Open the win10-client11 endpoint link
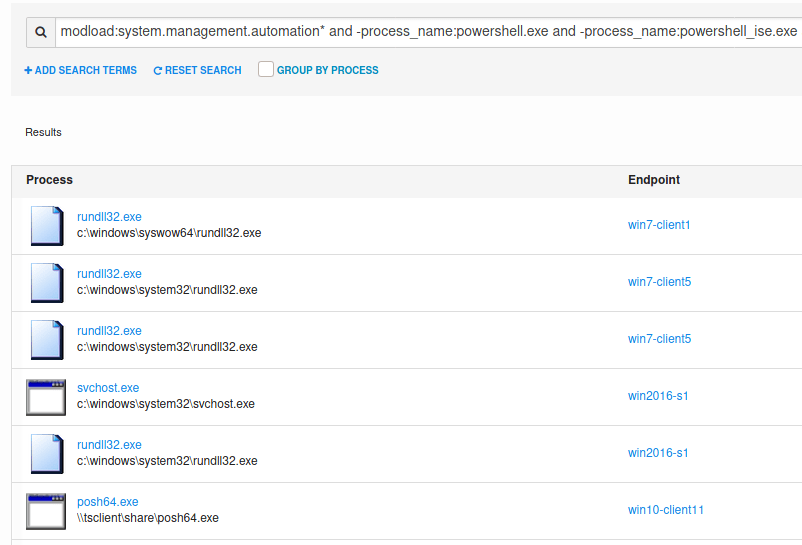 coord(666,510)
